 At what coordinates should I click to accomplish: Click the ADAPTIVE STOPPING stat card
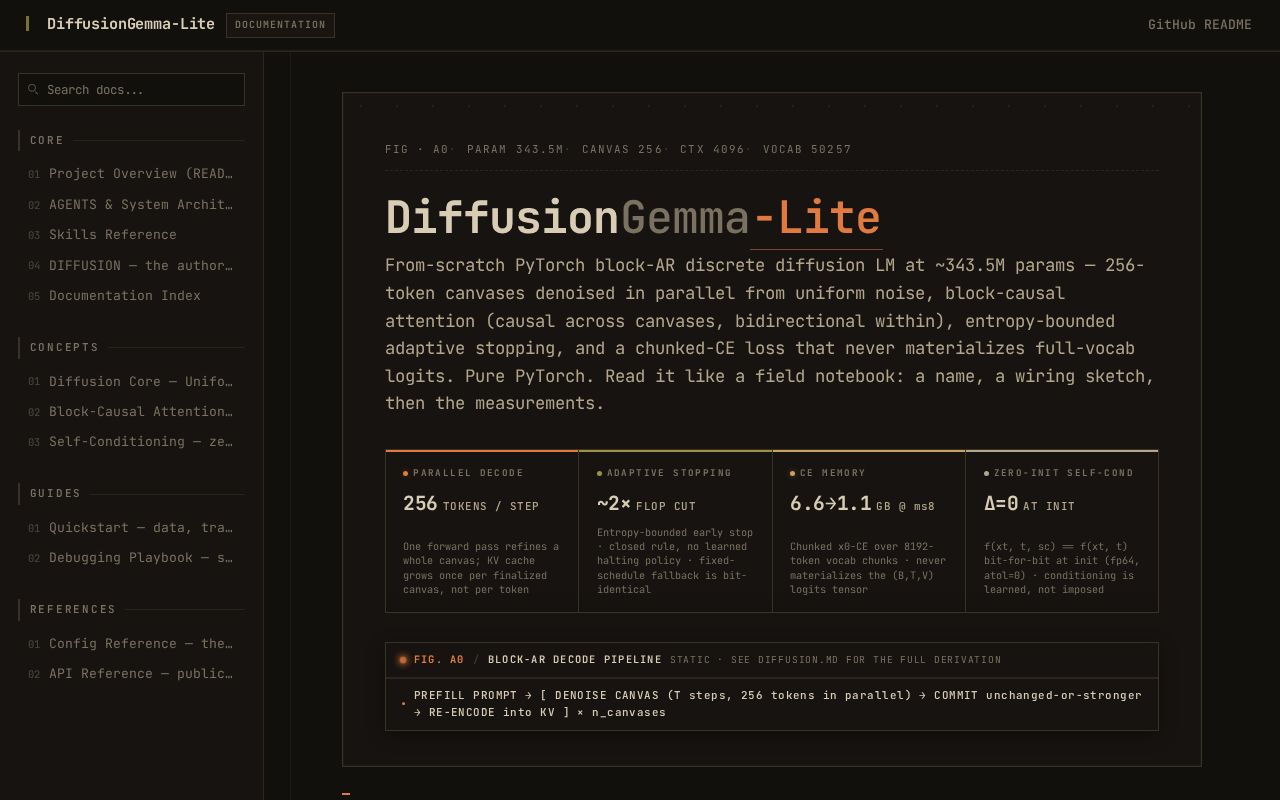tap(675, 531)
